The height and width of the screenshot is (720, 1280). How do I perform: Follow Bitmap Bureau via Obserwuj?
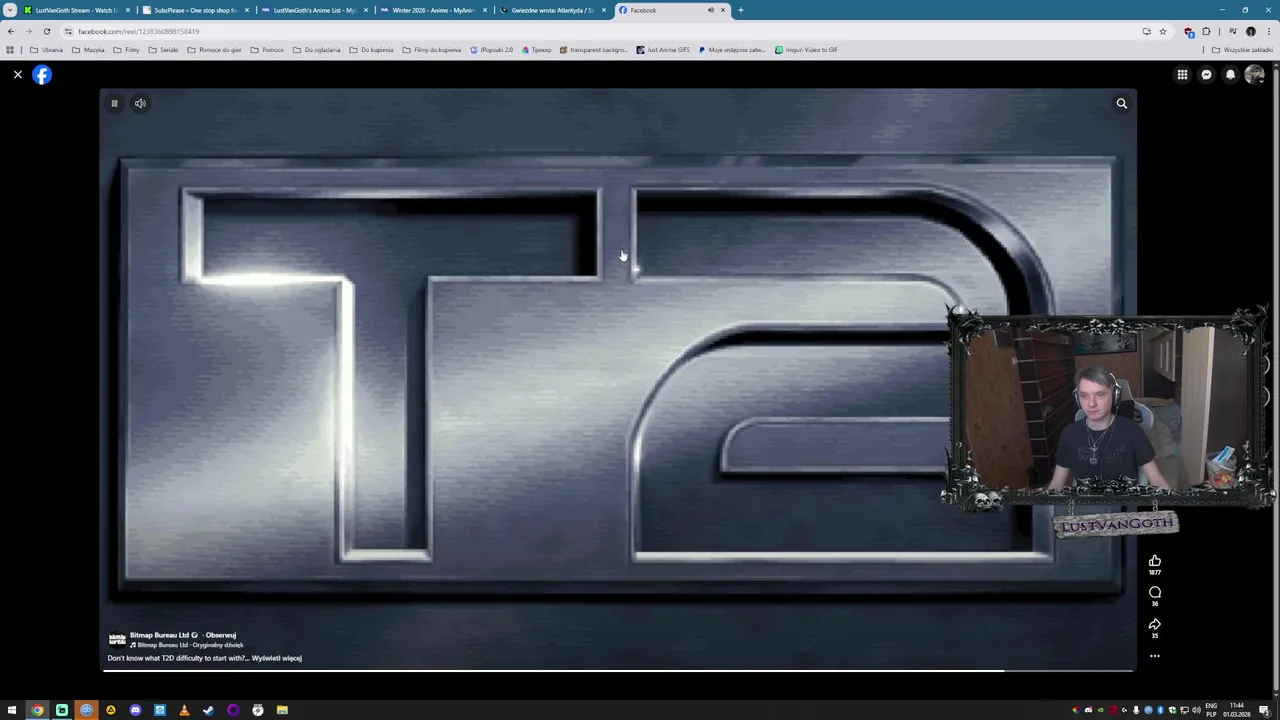pyautogui.click(x=221, y=635)
